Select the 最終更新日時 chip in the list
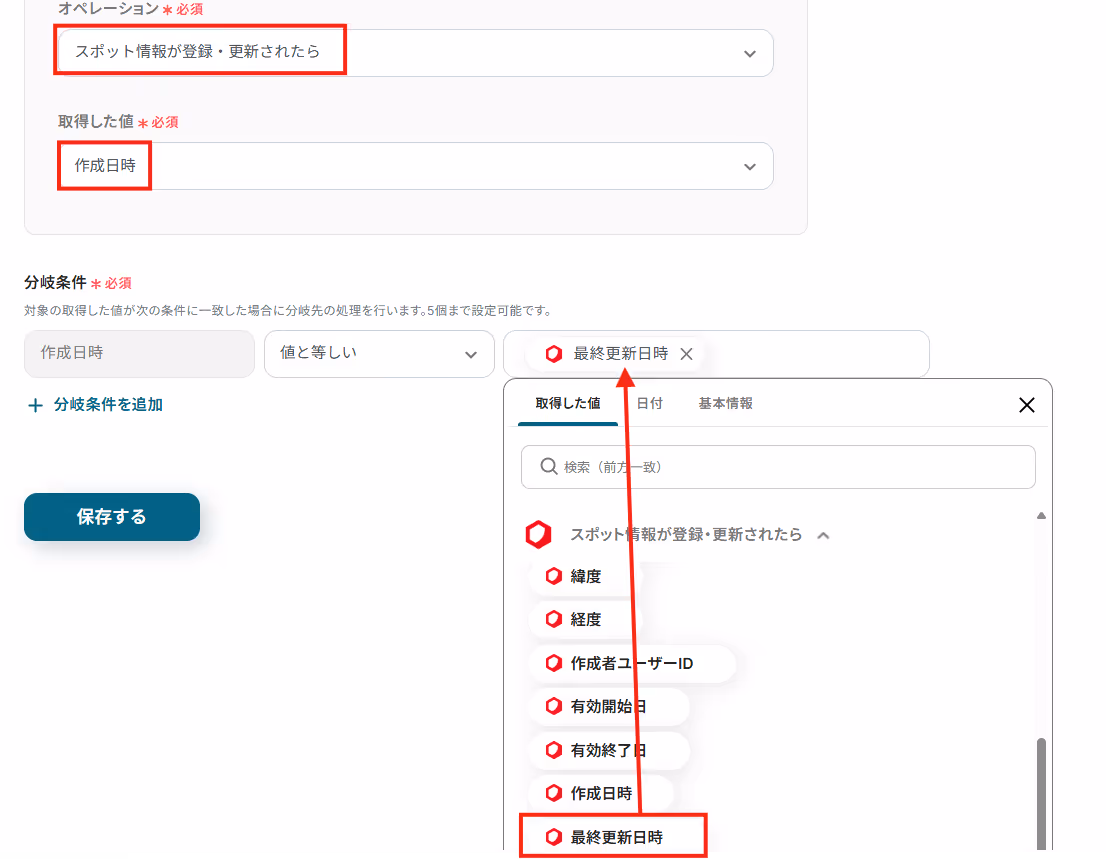 coord(613,837)
